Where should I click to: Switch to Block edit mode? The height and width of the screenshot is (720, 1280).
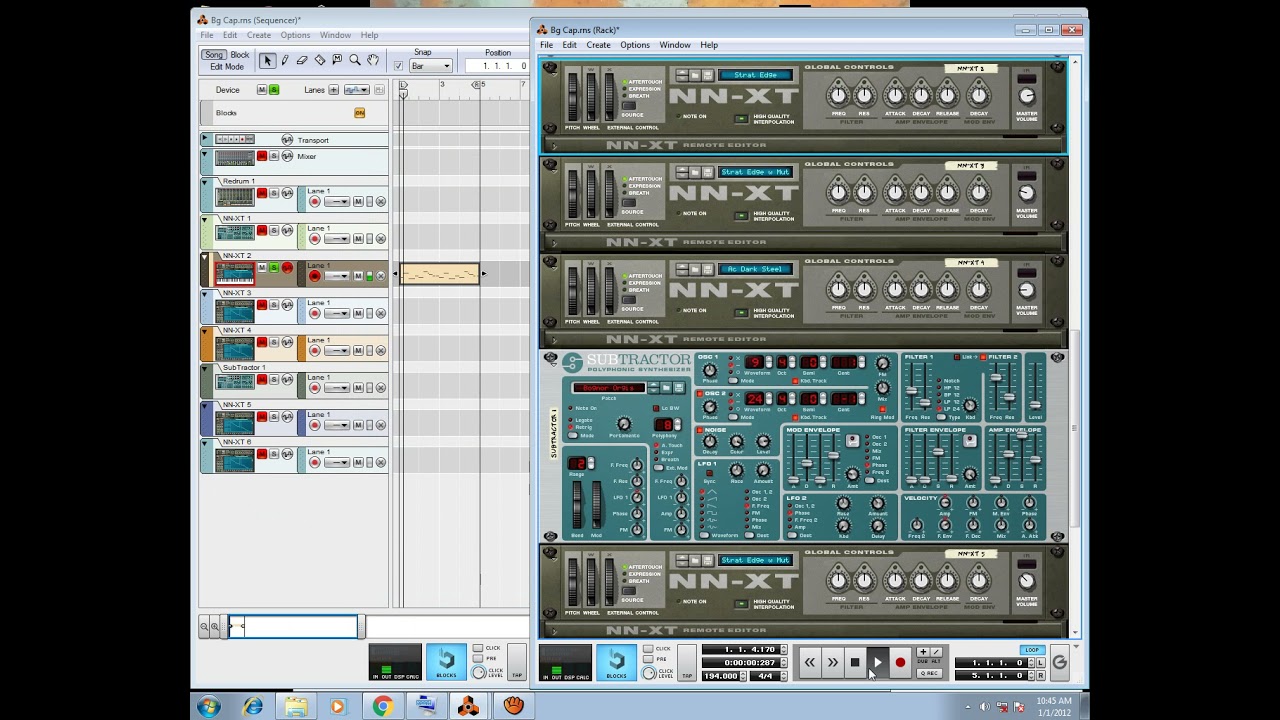point(240,55)
